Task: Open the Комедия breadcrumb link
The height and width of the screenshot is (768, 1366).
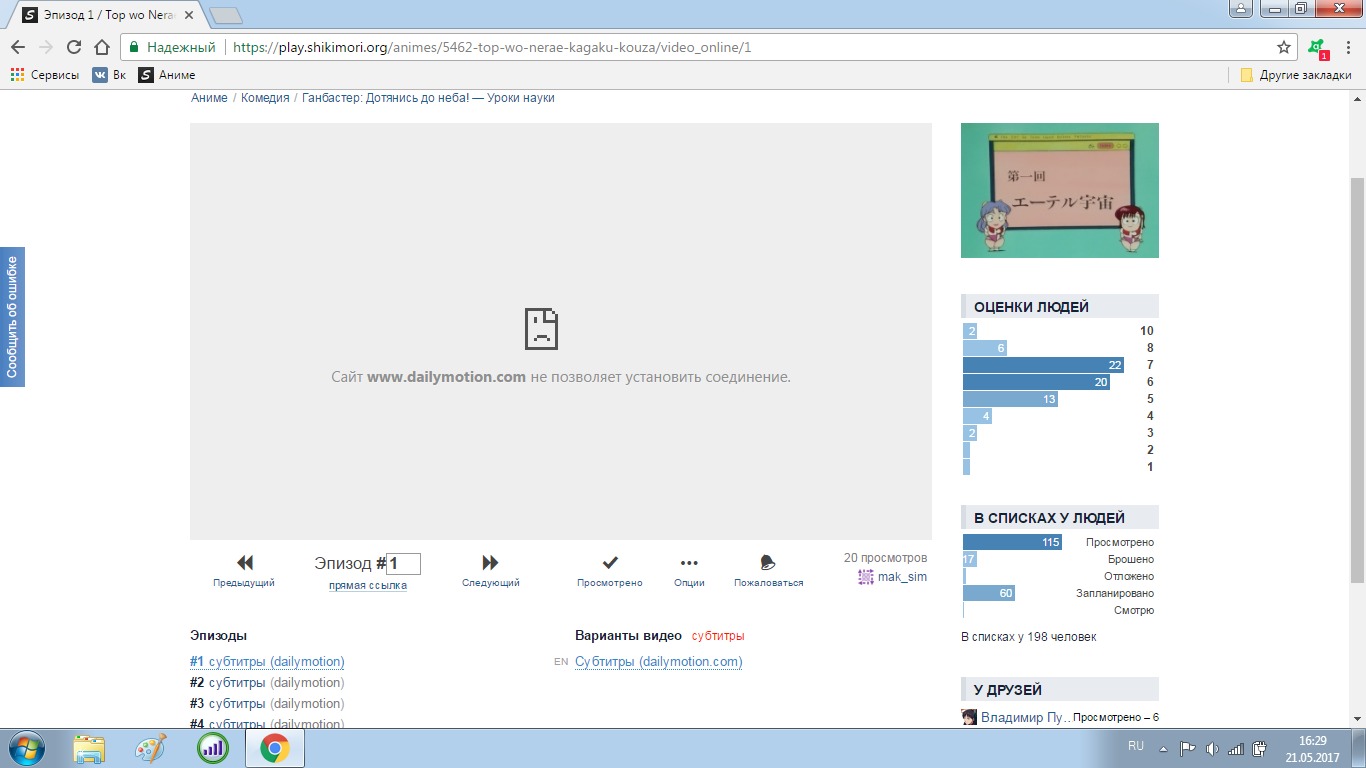Action: pos(265,98)
